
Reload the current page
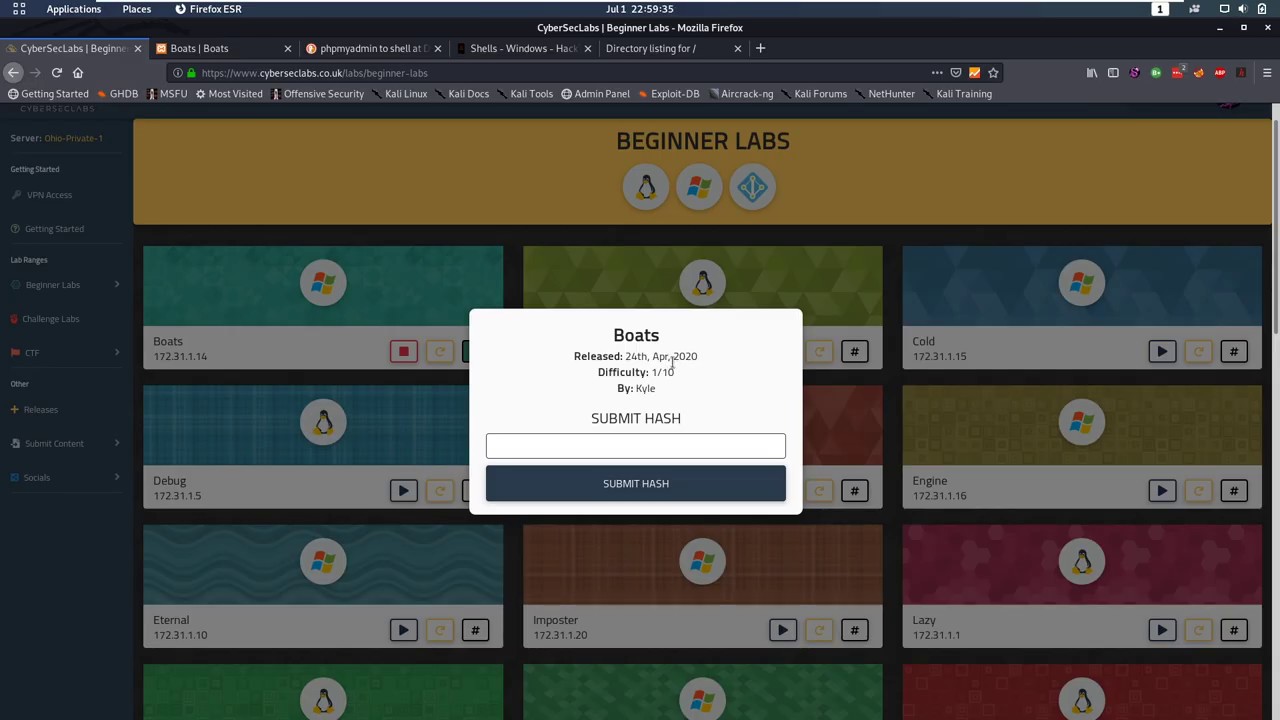57,73
